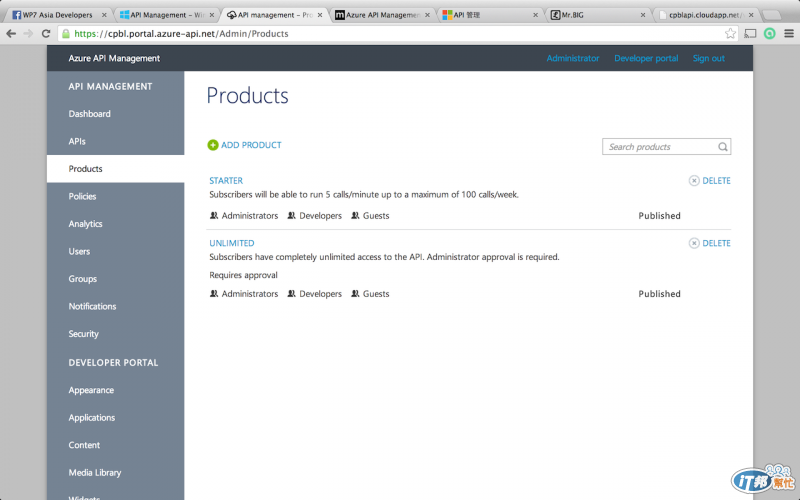Click DELETE text for the UNLIMITED product
This screenshot has width=800, height=500.
[716, 243]
